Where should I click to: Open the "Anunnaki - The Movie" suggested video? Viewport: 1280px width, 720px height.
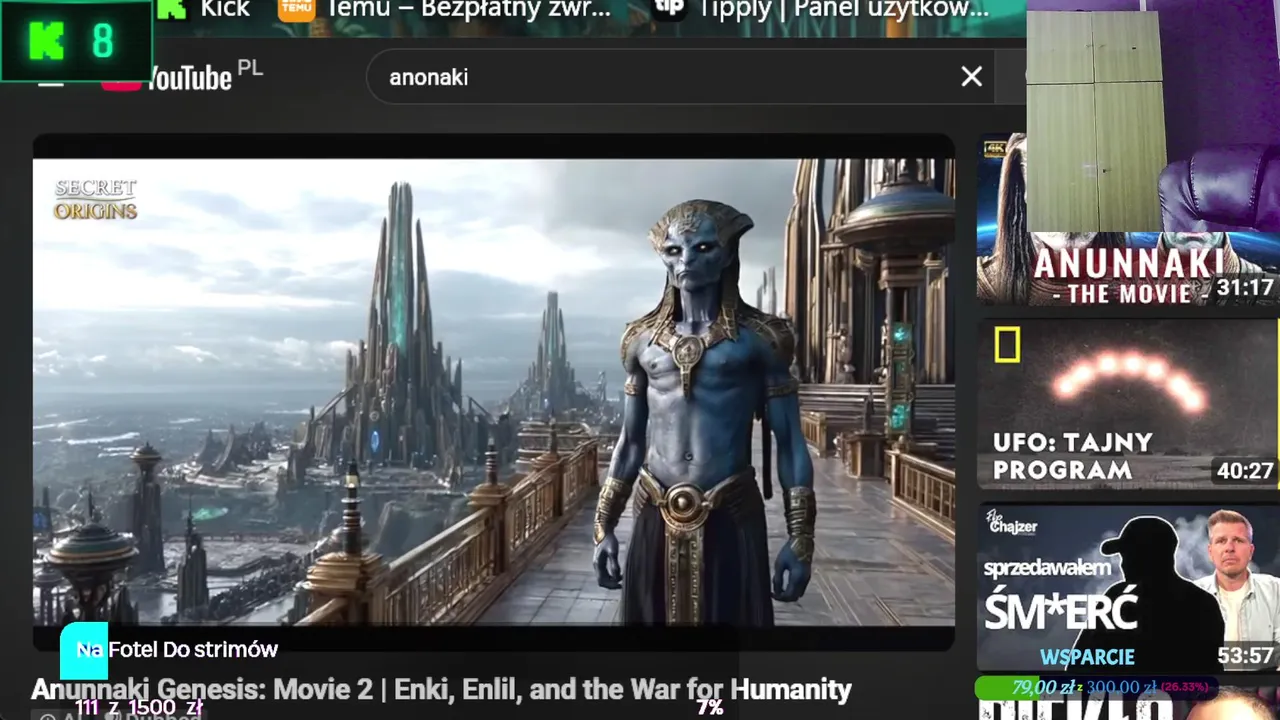tap(1127, 219)
